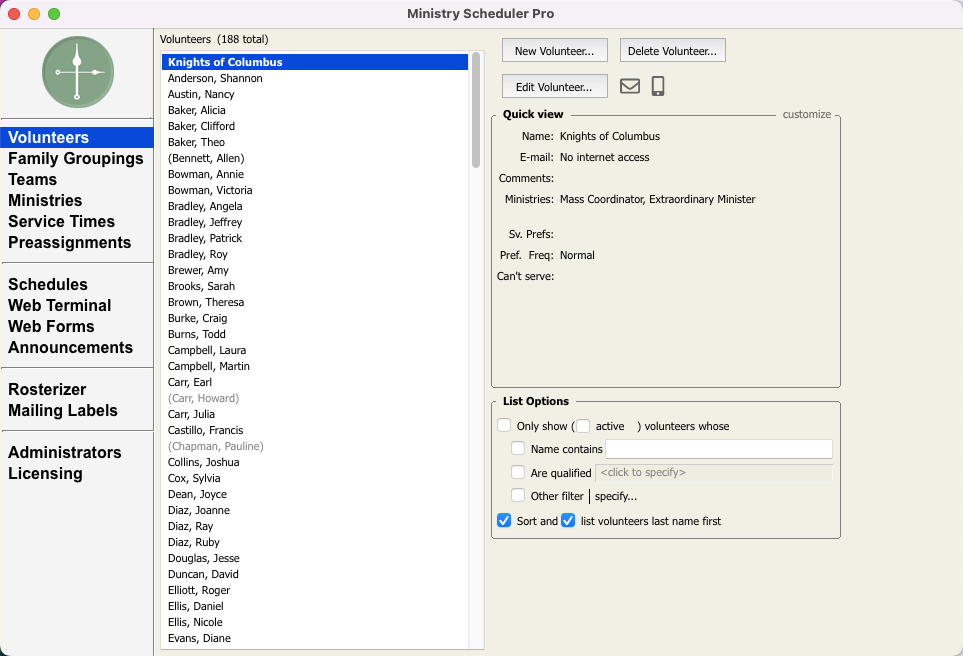This screenshot has height=656, width=963.
Task: Go to Licensing section
Action: (77, 473)
